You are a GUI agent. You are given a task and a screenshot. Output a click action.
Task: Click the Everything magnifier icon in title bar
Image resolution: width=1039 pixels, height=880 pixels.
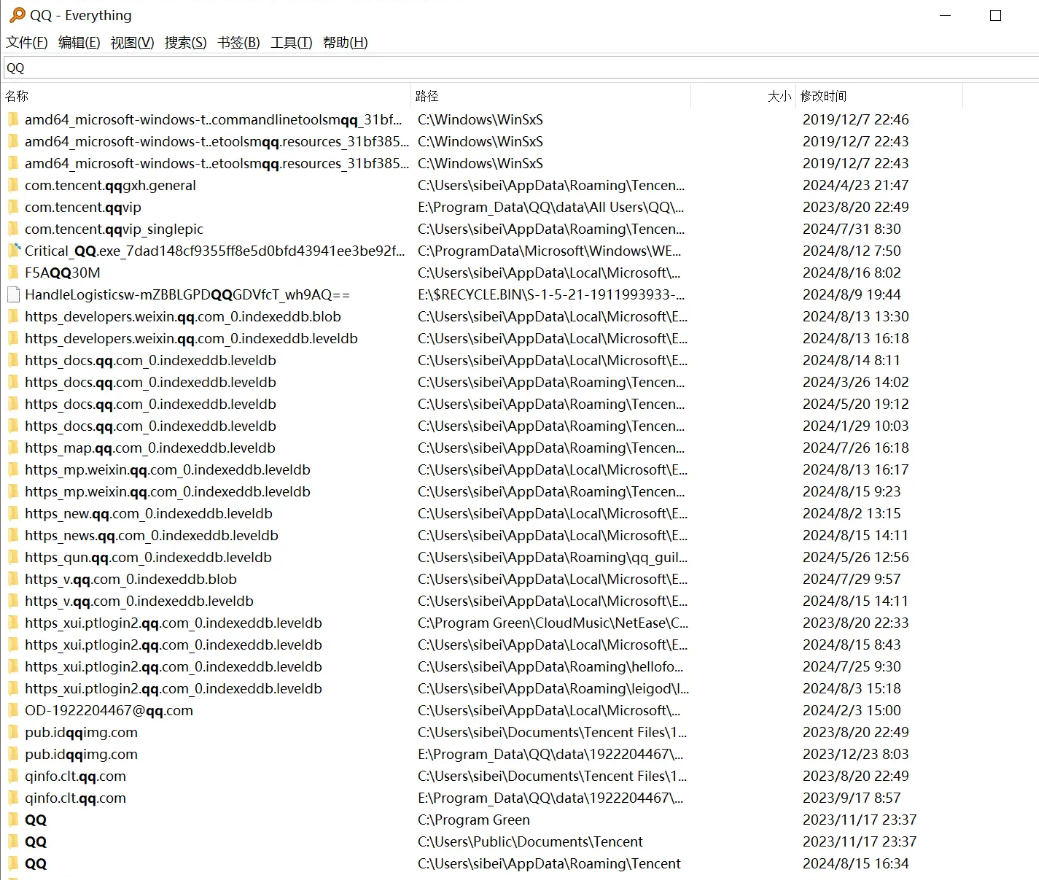17,15
